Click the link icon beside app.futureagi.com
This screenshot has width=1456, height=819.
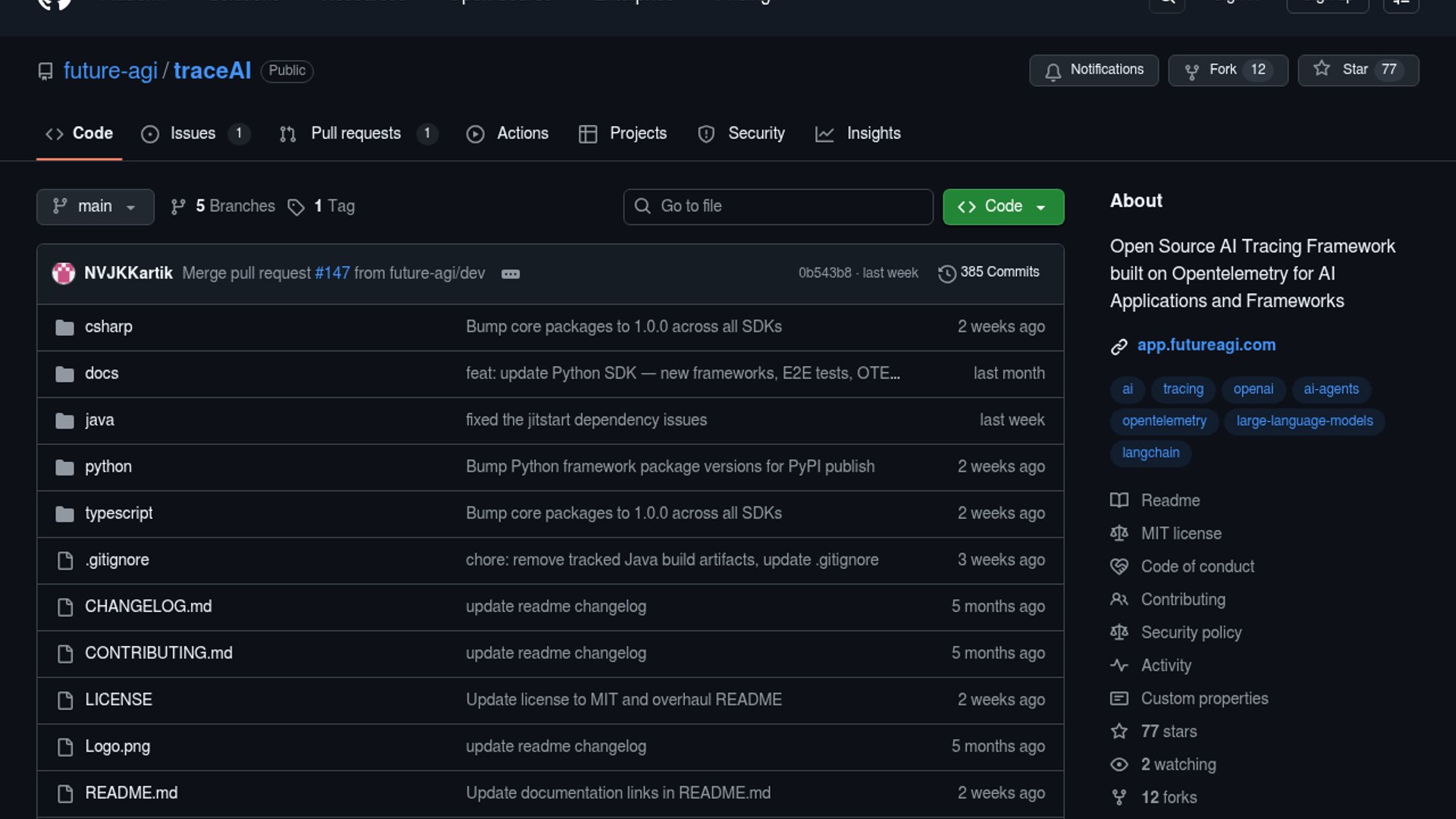click(1119, 347)
